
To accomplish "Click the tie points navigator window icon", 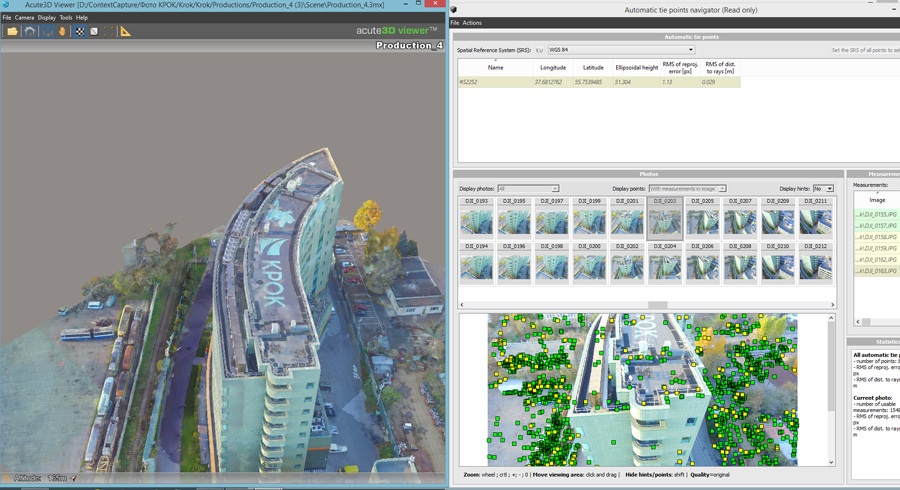I will 453,10.
